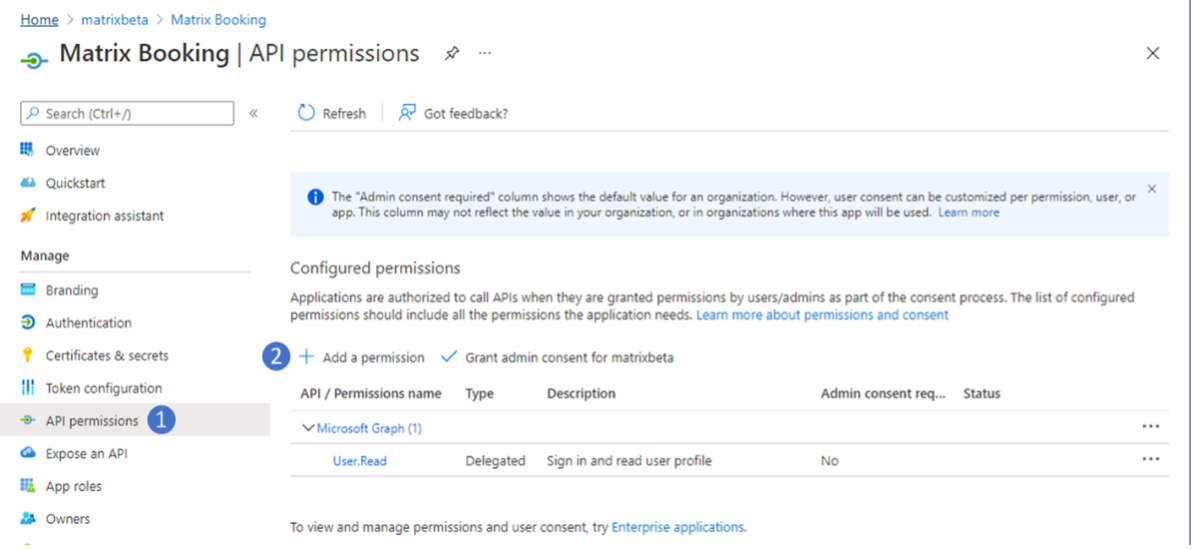Collapse the Microsoft Graph (1) group chevron
The height and width of the screenshot is (550, 1194).
coord(308,428)
